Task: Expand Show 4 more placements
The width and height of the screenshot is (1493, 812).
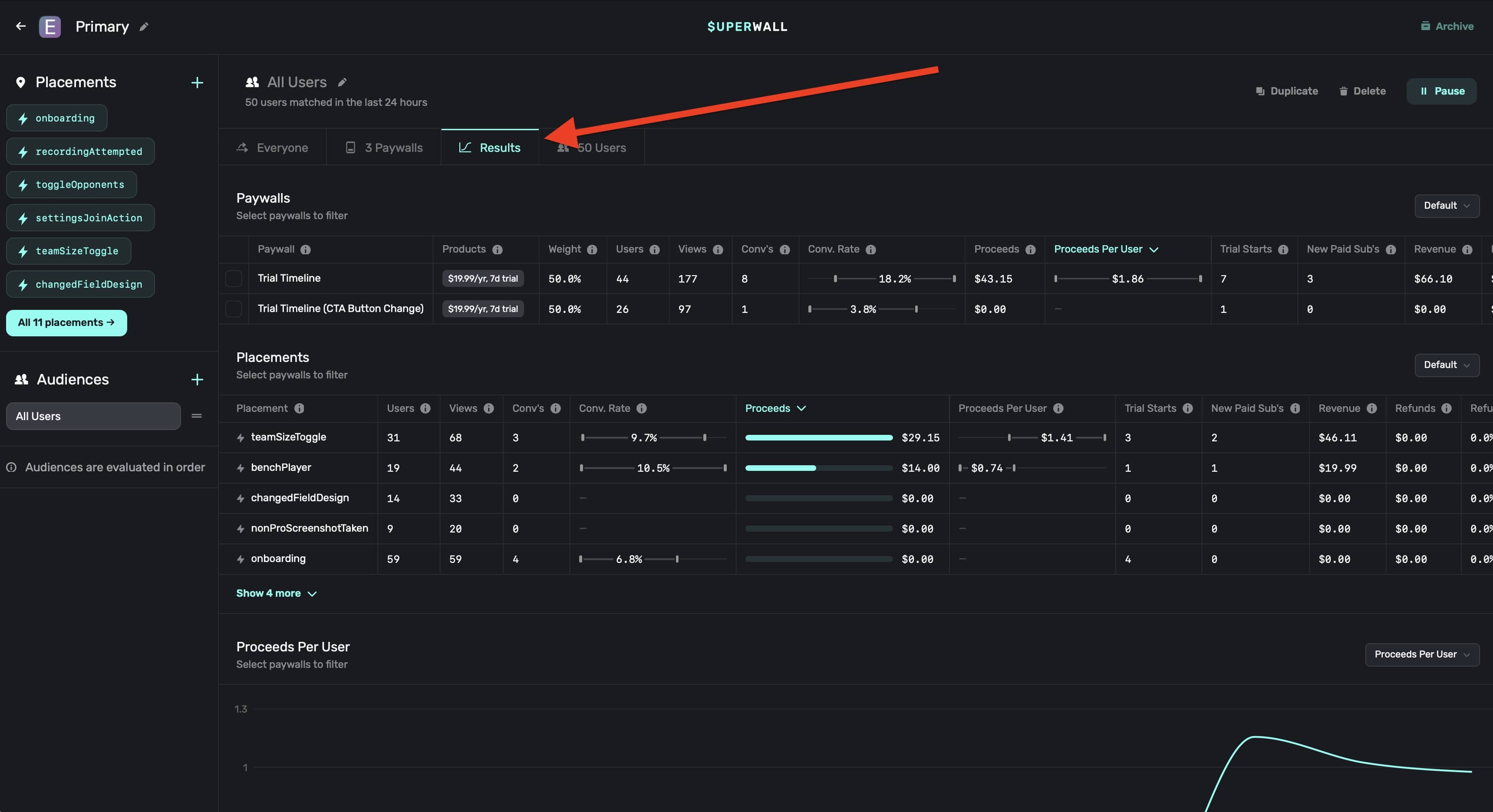Action: point(276,594)
